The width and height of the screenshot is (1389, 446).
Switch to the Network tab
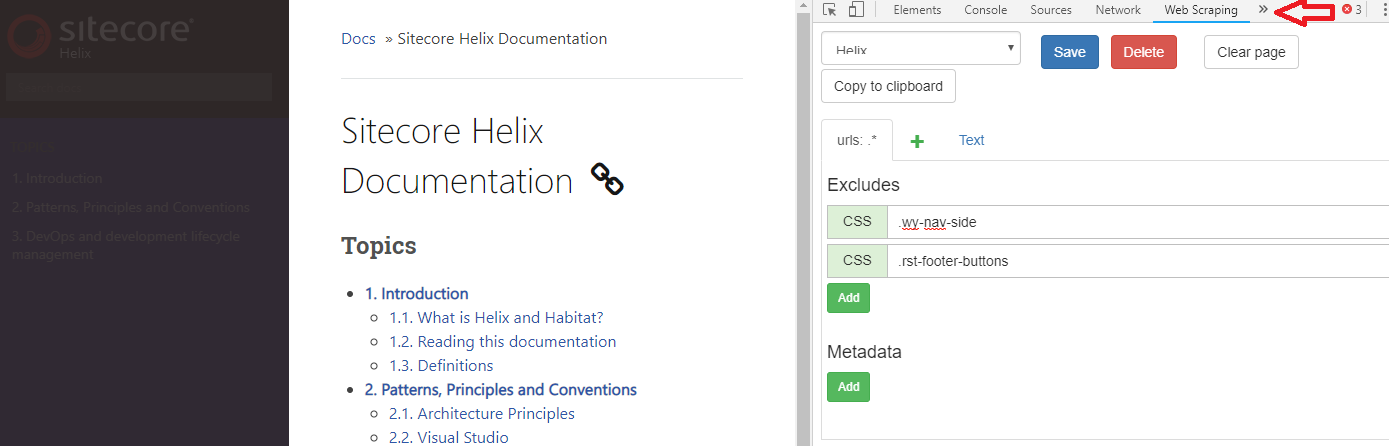1118,10
